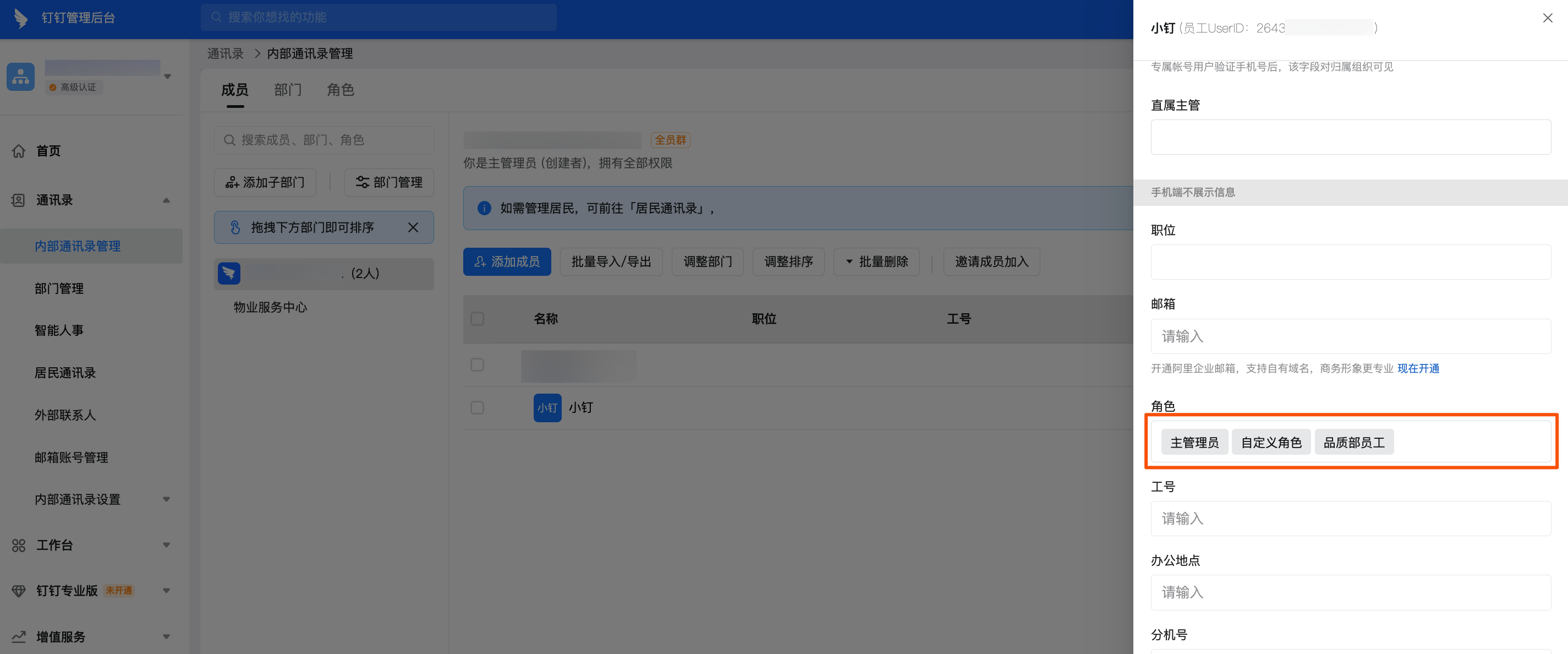Click the blue info icon in the notice banner

tap(484, 209)
